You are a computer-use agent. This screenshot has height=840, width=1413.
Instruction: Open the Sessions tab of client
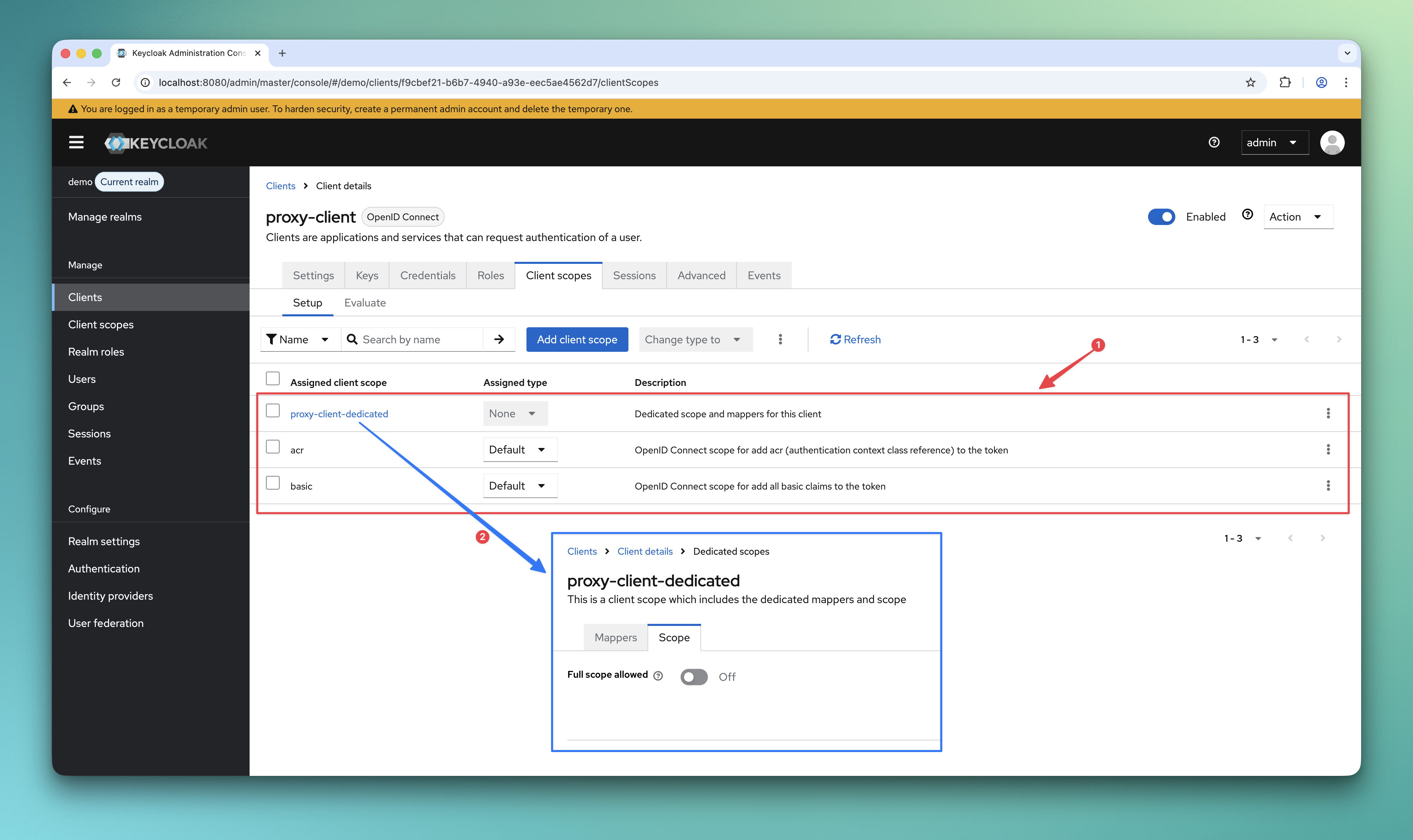point(634,275)
